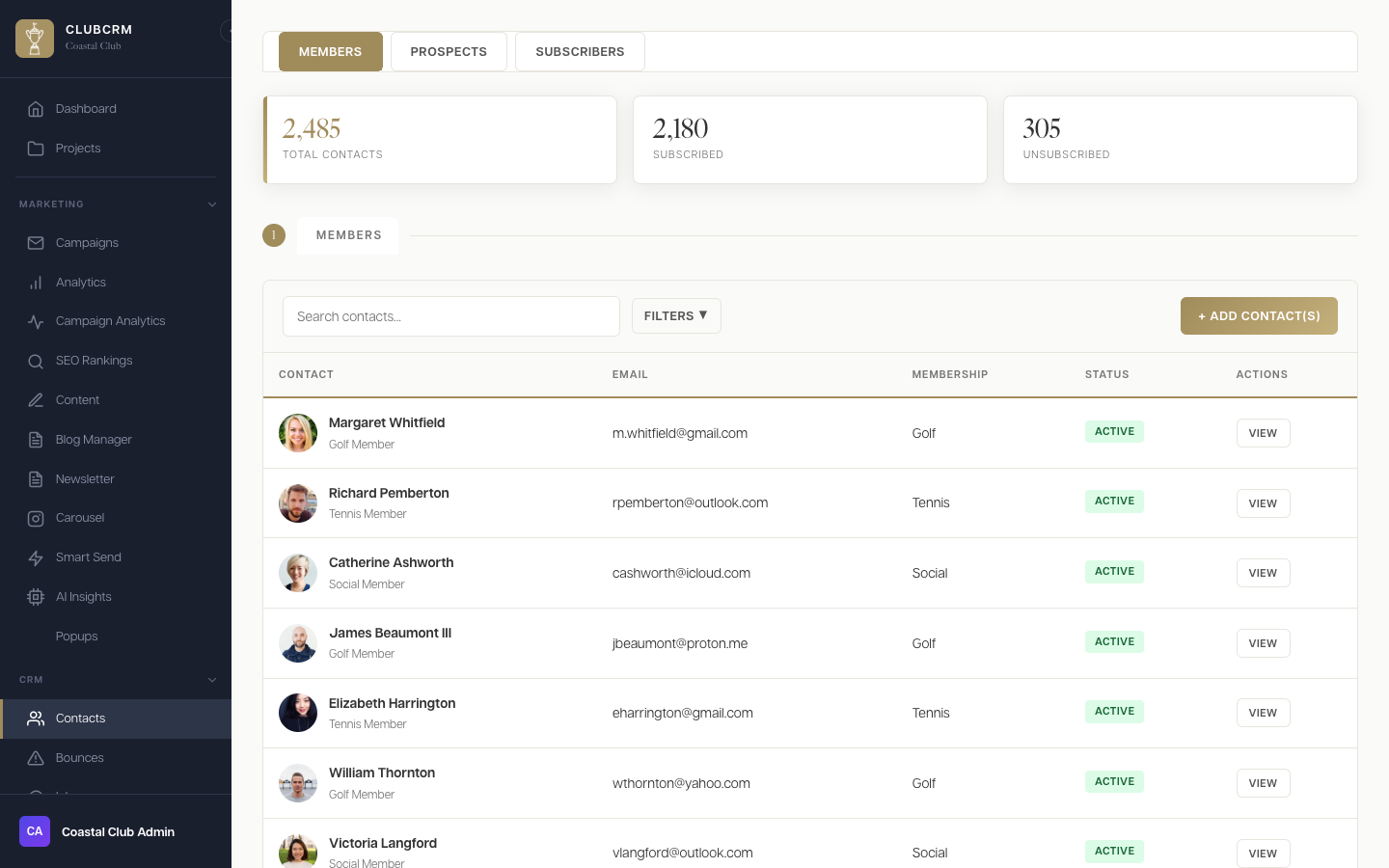Collapse the Marketing section chevron

(212, 204)
